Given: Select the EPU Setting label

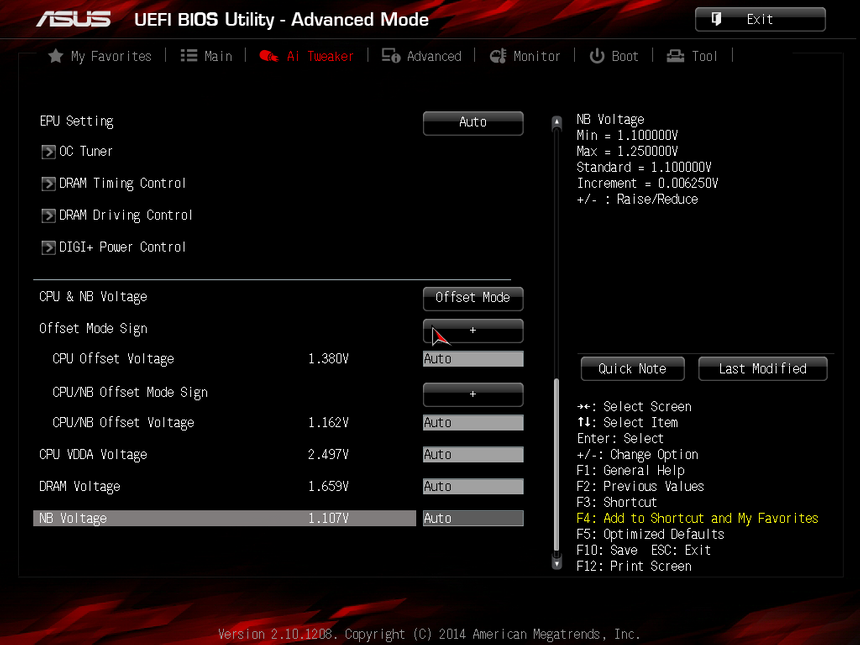Looking at the screenshot, I should pos(77,121).
